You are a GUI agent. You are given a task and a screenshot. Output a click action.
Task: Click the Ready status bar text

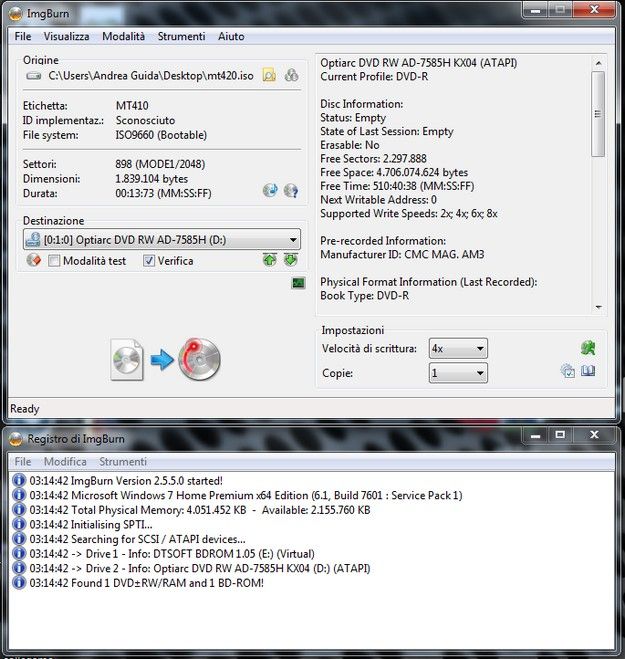click(x=24, y=409)
